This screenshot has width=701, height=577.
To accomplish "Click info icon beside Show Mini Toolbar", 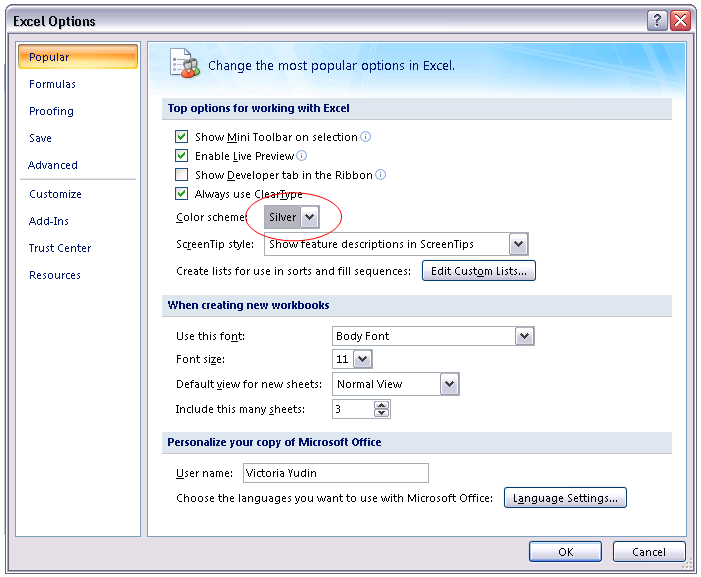I will tap(365, 137).
